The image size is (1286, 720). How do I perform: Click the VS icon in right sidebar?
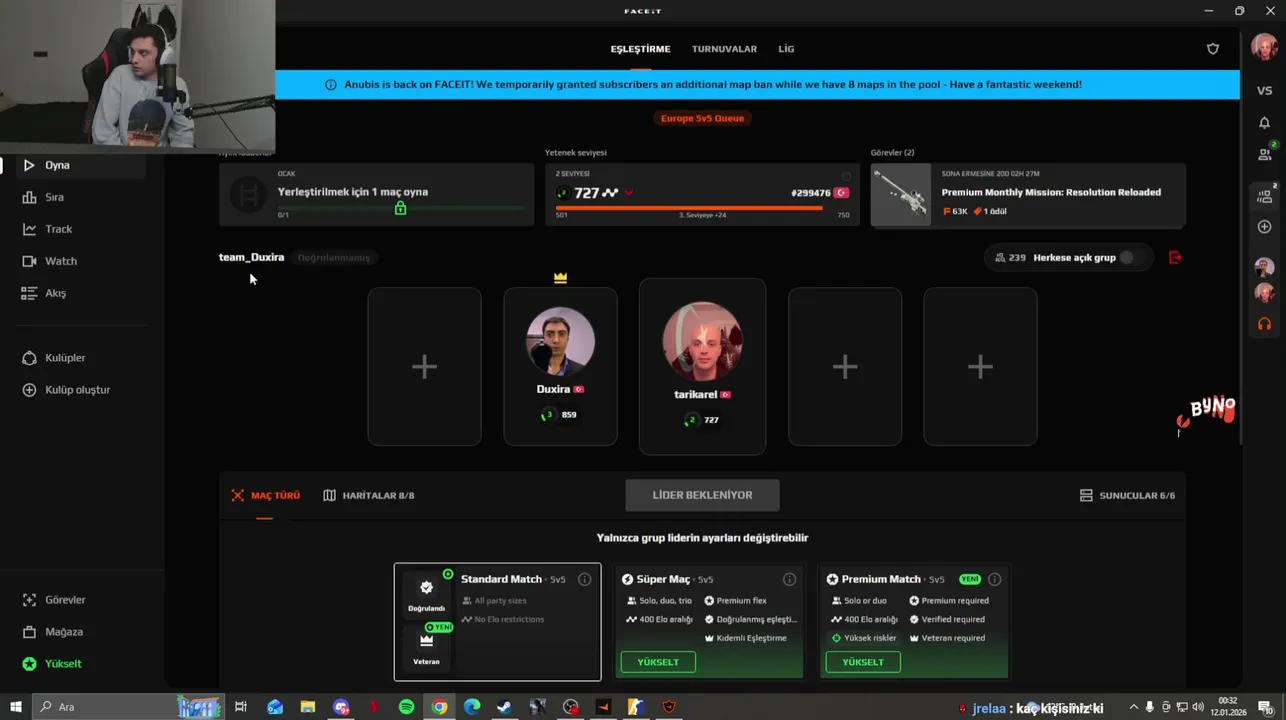pos(1264,91)
